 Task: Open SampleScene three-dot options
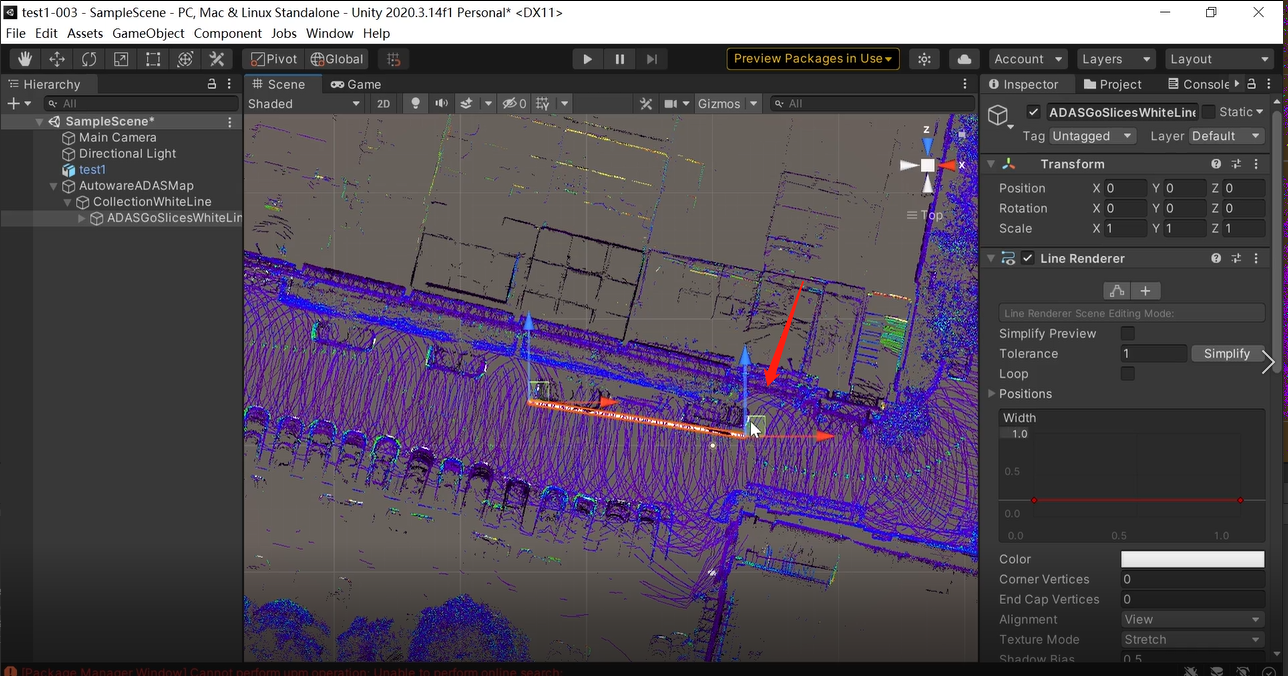pyautogui.click(x=230, y=122)
